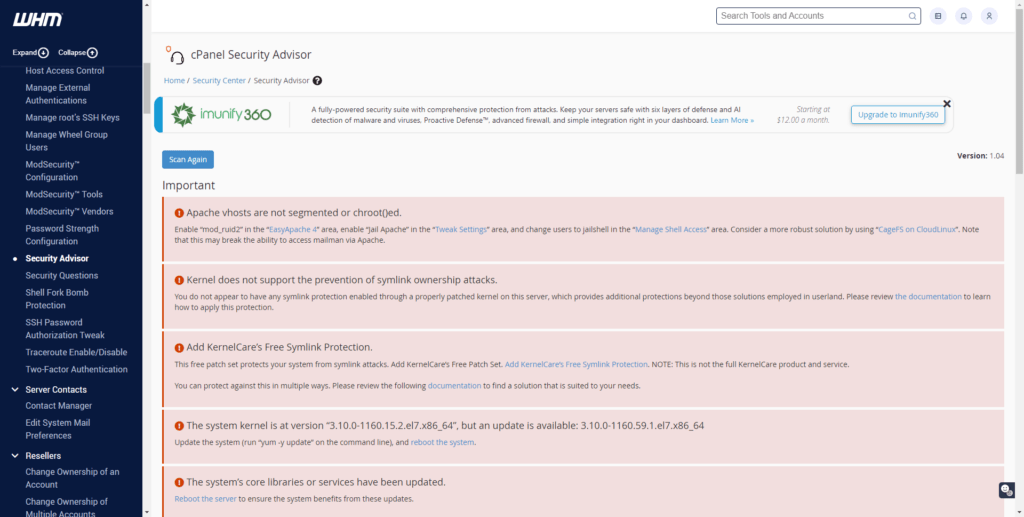The width and height of the screenshot is (1024, 517).
Task: Focus the Search Tools and Accounts field
Action: [818, 16]
